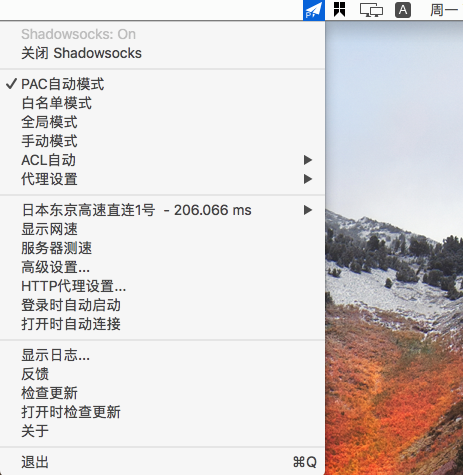Click the black bookmark-grid menu bar icon
Image resolution: width=463 pixels, height=475 pixels.
click(x=339, y=9)
